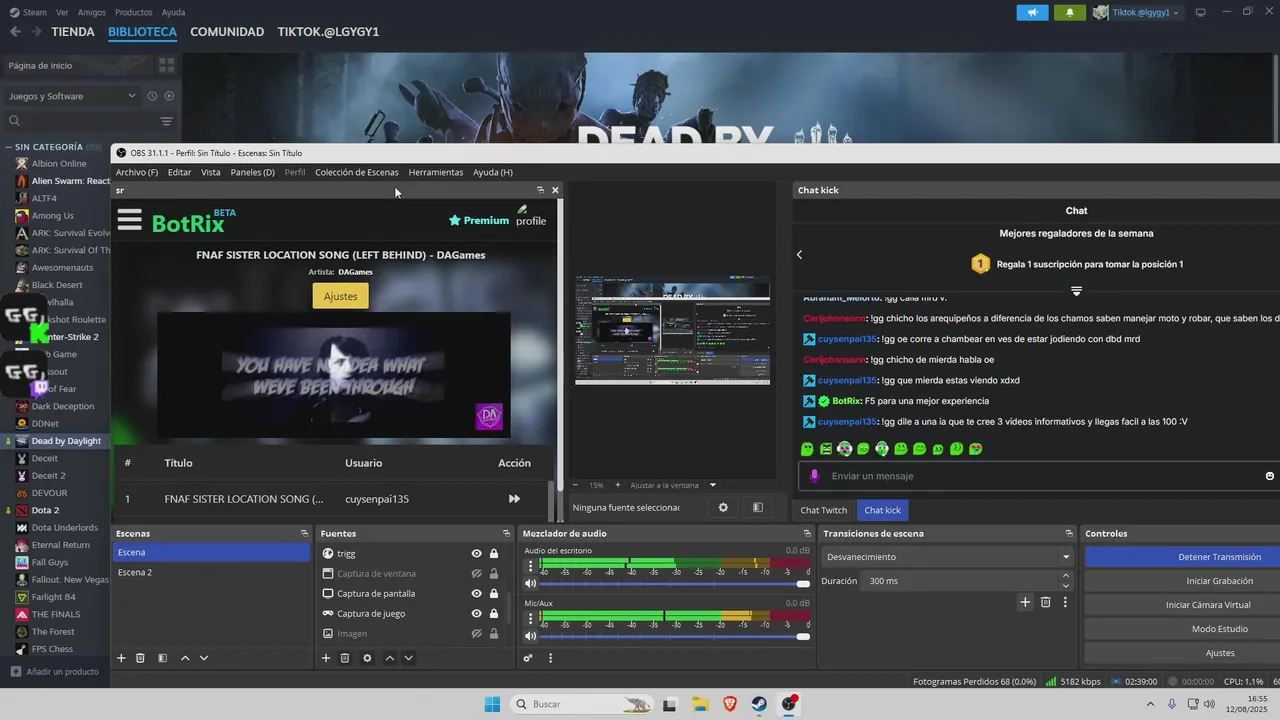
Task: Open Mic/Aux options menu dots
Action: 531,619
